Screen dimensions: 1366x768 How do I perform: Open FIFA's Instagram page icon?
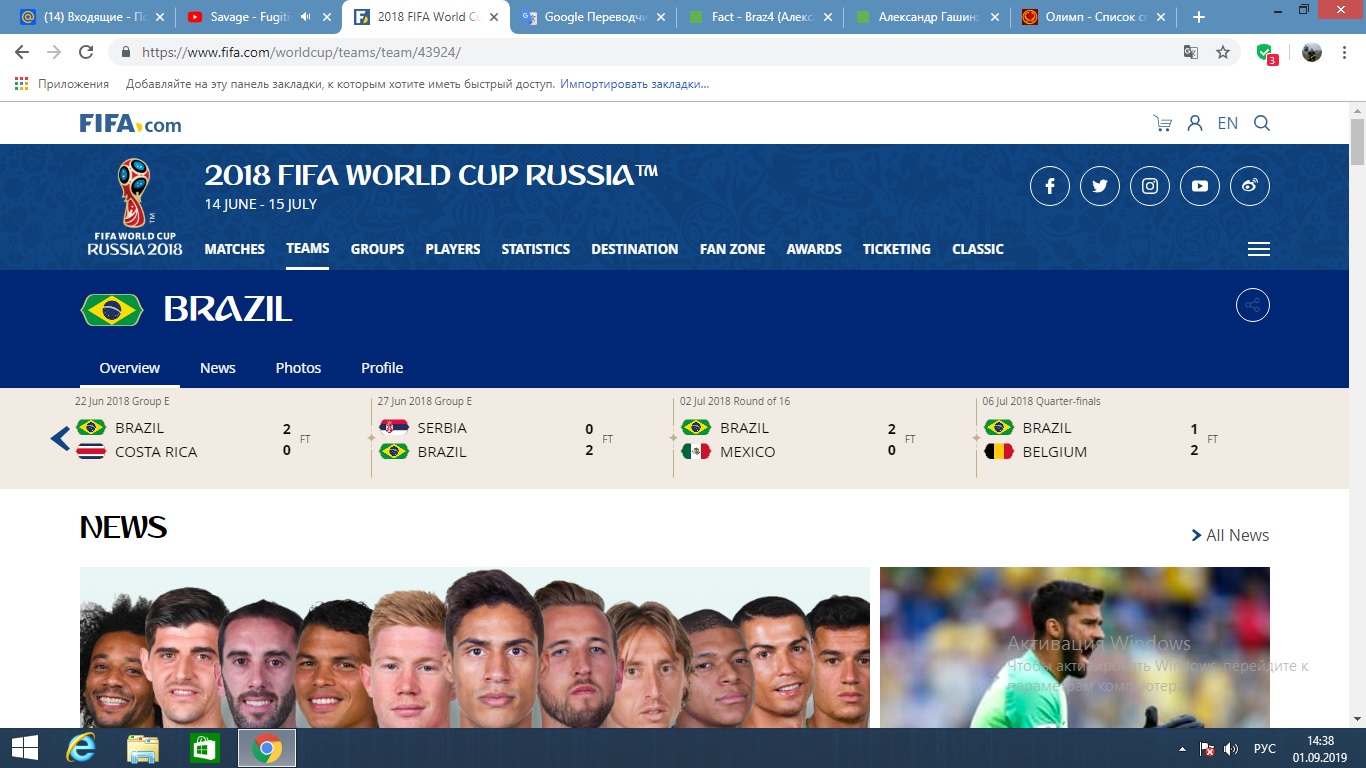(x=1150, y=186)
